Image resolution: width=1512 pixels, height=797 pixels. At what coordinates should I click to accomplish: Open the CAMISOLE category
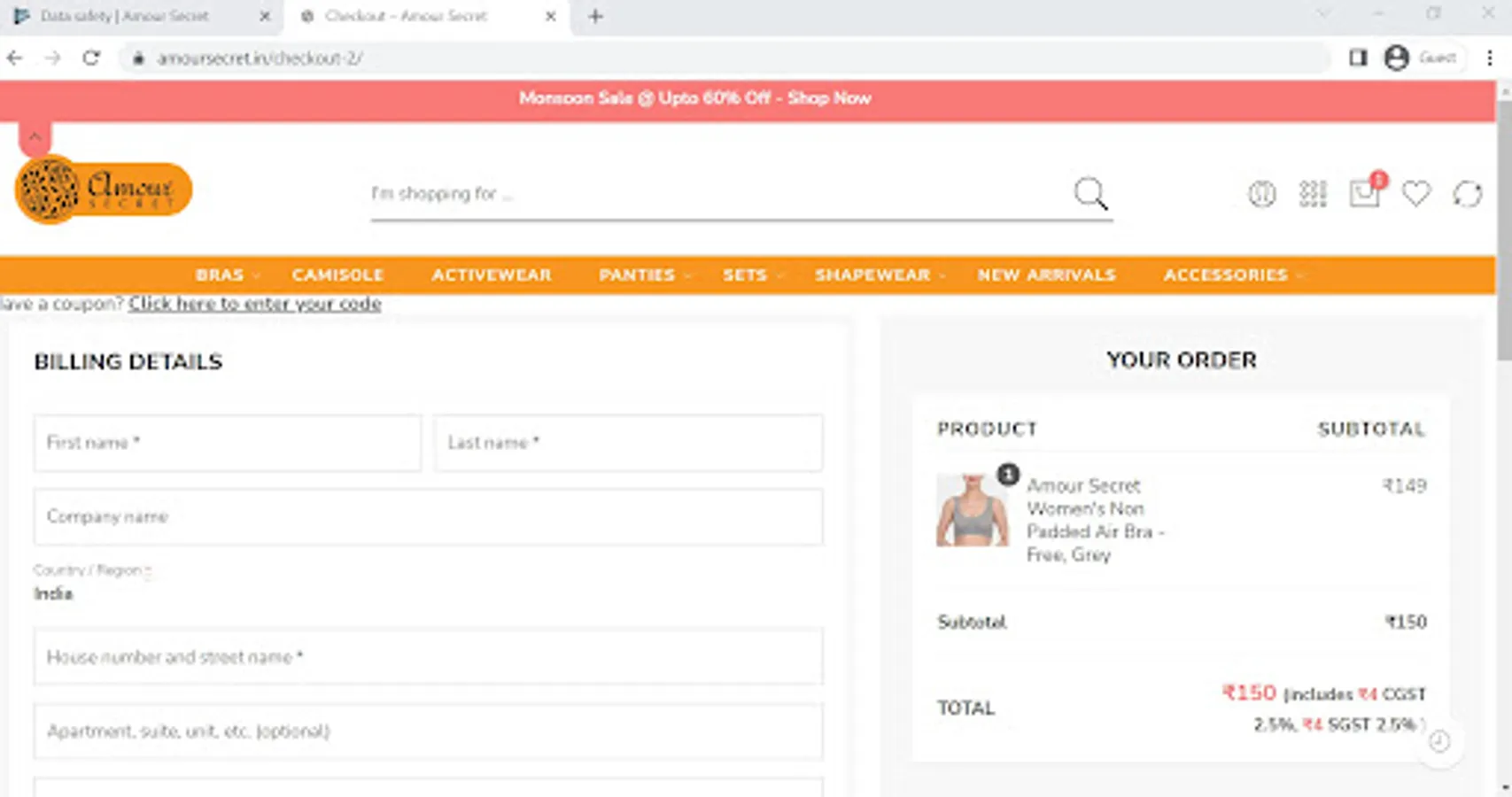[337, 275]
